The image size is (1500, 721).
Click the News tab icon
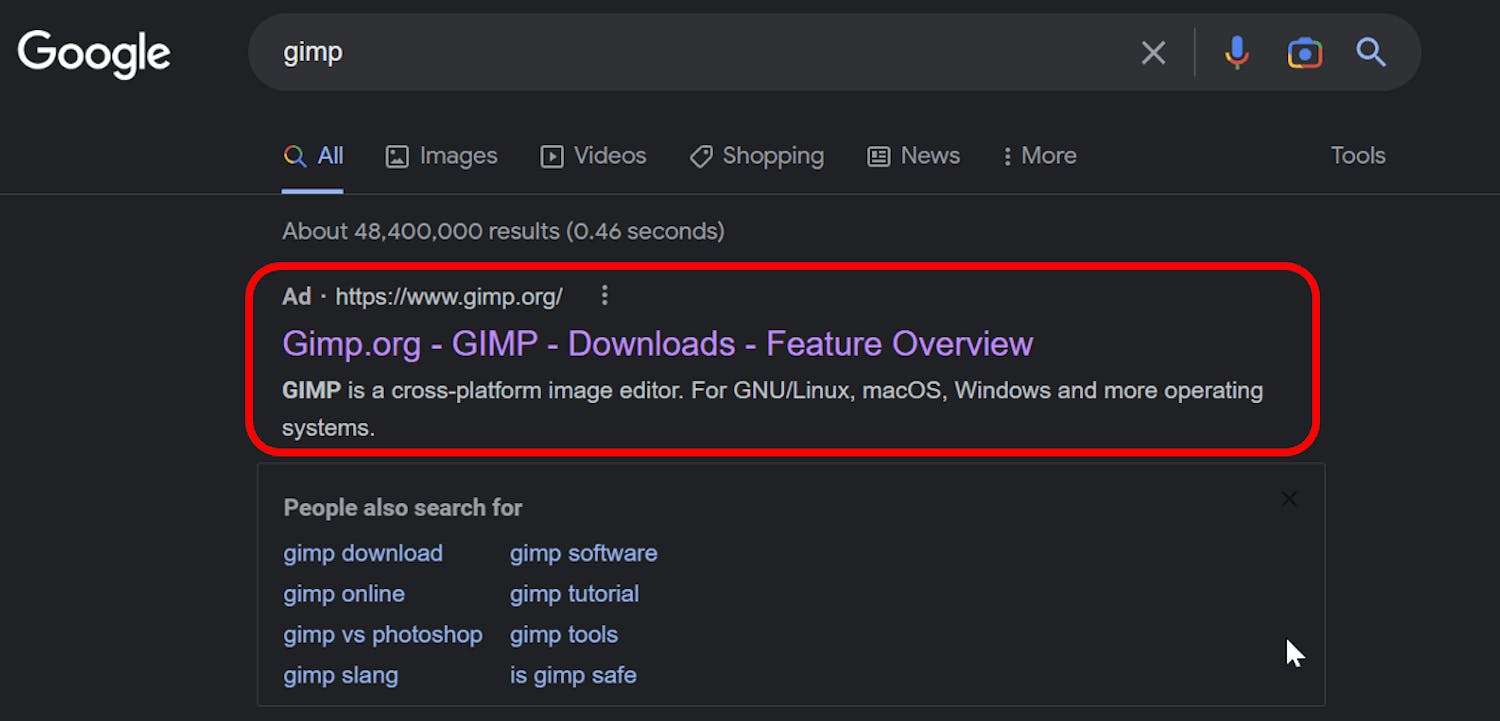[x=877, y=156]
